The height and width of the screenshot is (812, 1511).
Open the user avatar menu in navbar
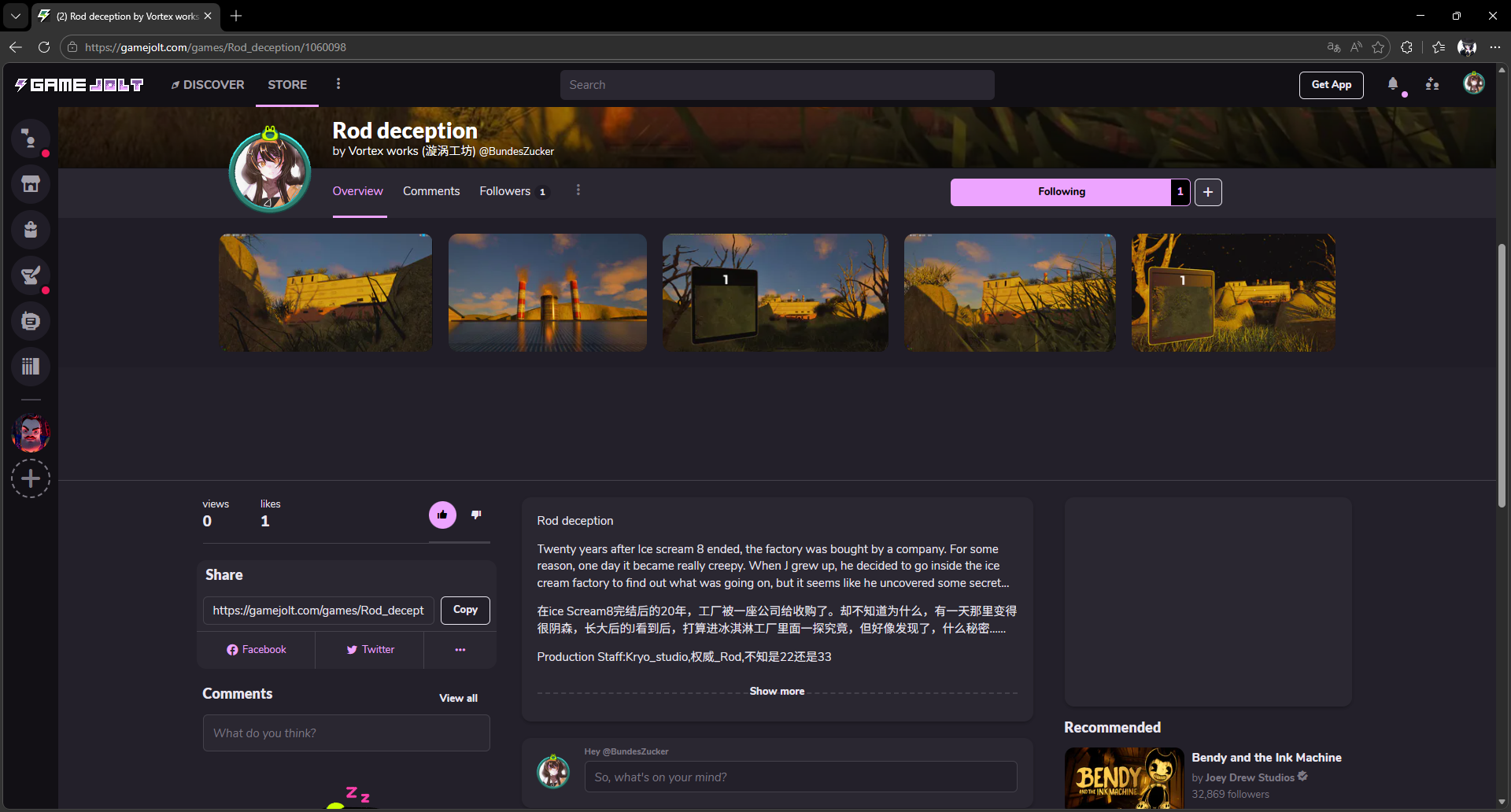(x=1473, y=83)
